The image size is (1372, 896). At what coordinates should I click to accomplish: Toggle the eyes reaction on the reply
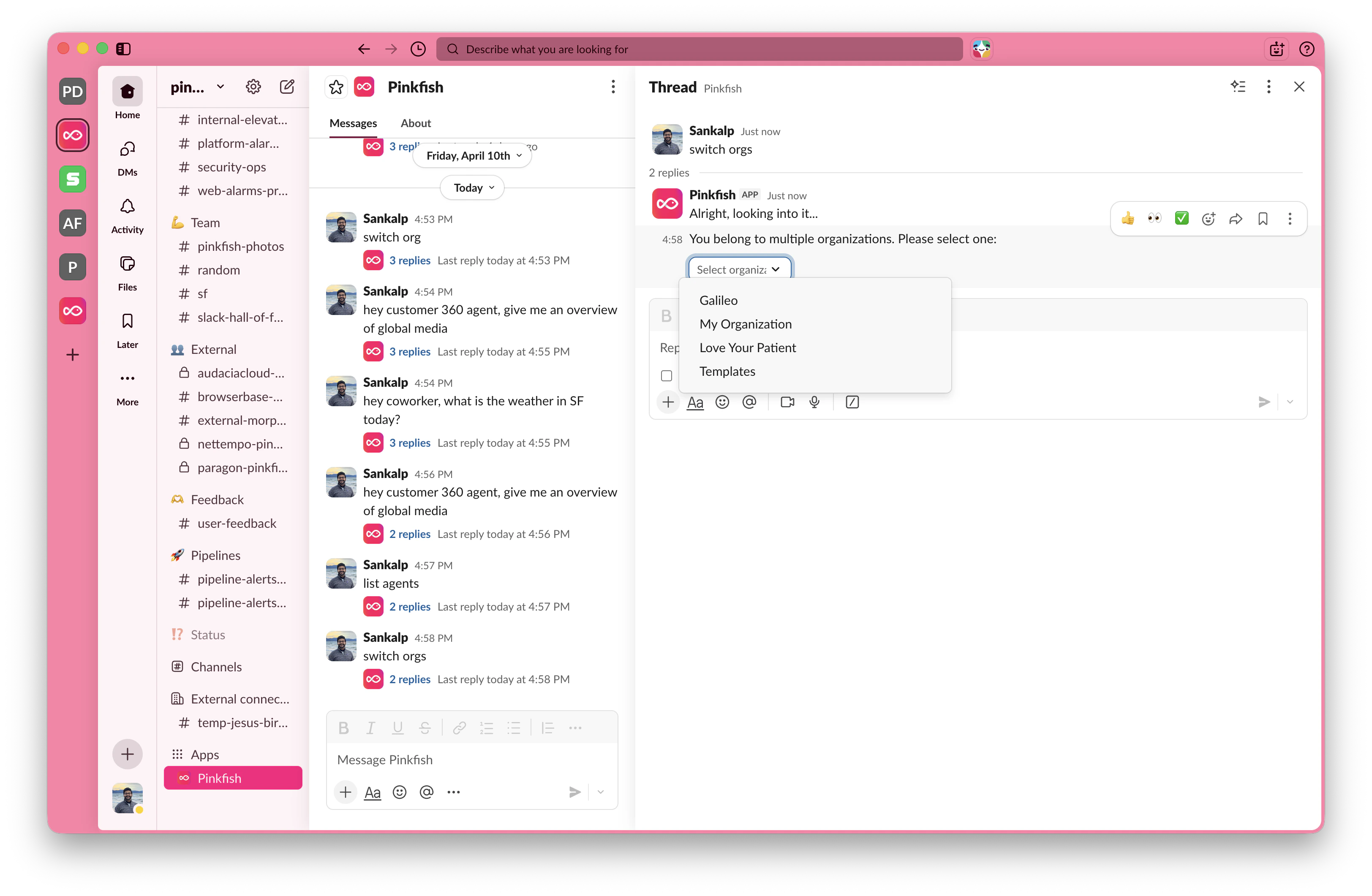pos(1155,219)
